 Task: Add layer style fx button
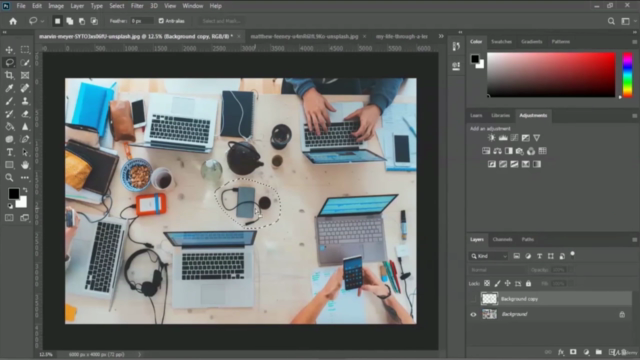(561, 352)
